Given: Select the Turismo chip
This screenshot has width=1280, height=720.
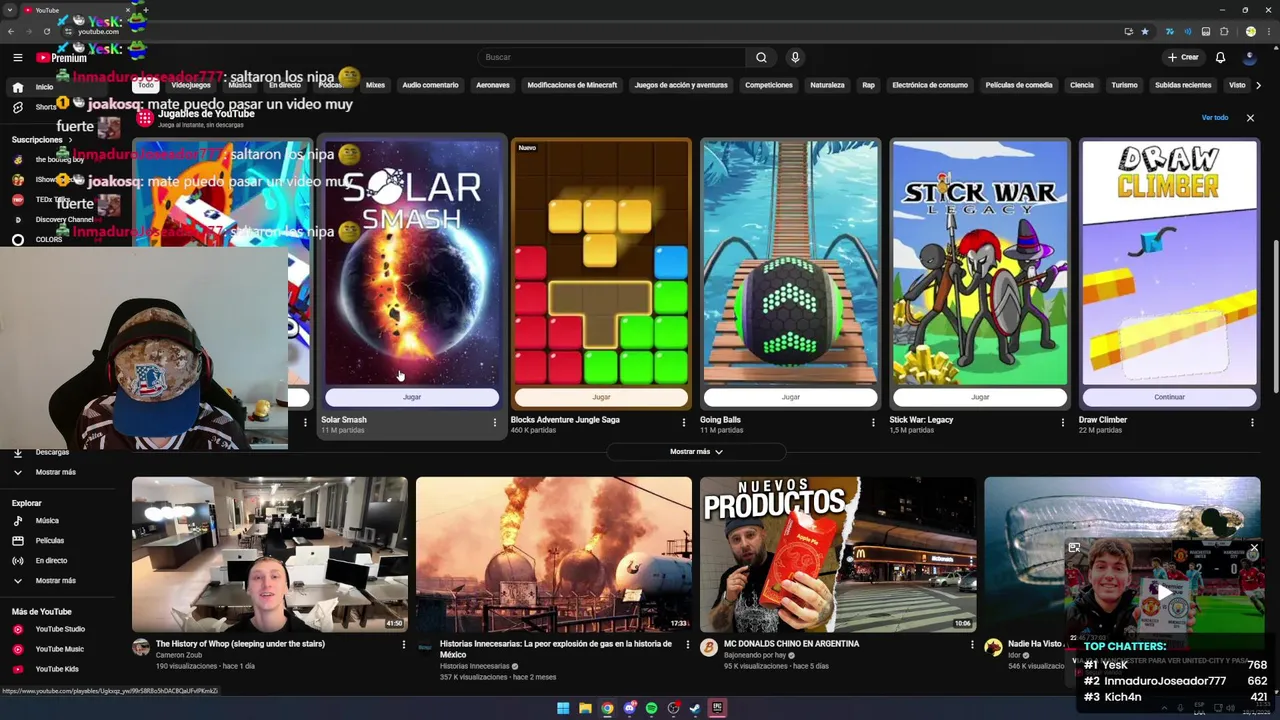Looking at the screenshot, I should pyautogui.click(x=1124, y=85).
